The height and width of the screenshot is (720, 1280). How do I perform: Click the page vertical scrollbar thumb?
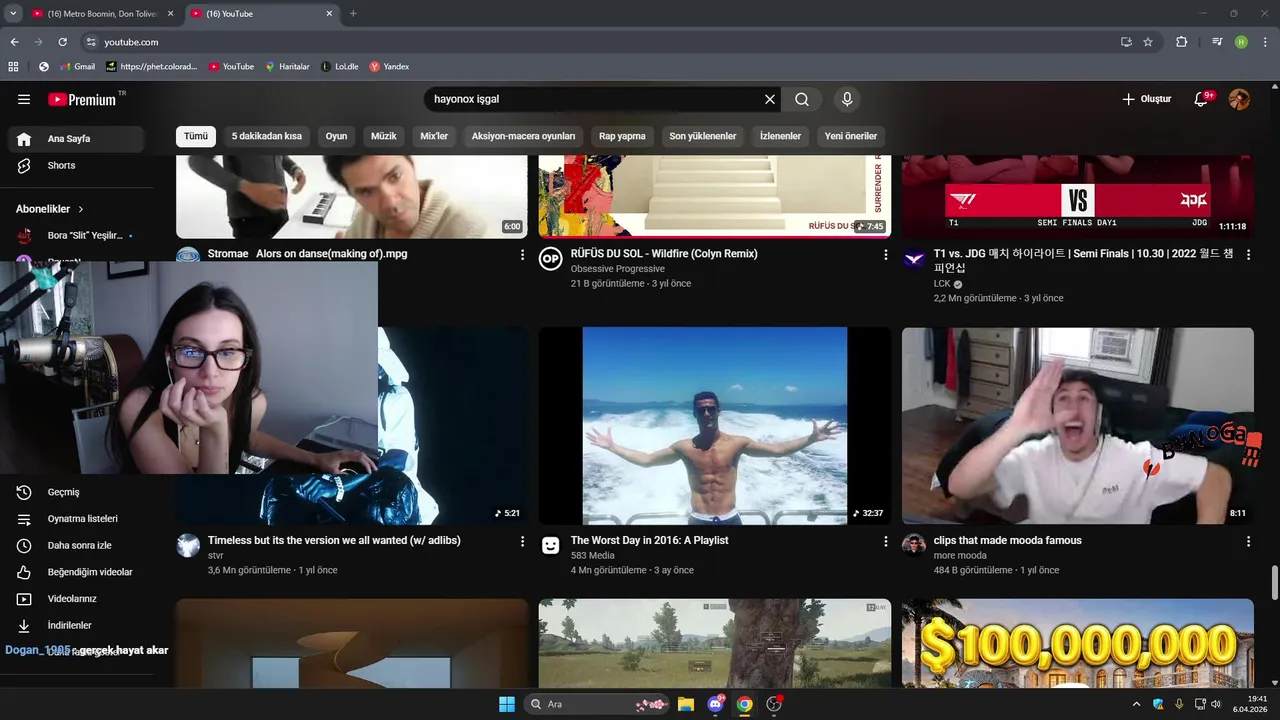(1274, 582)
